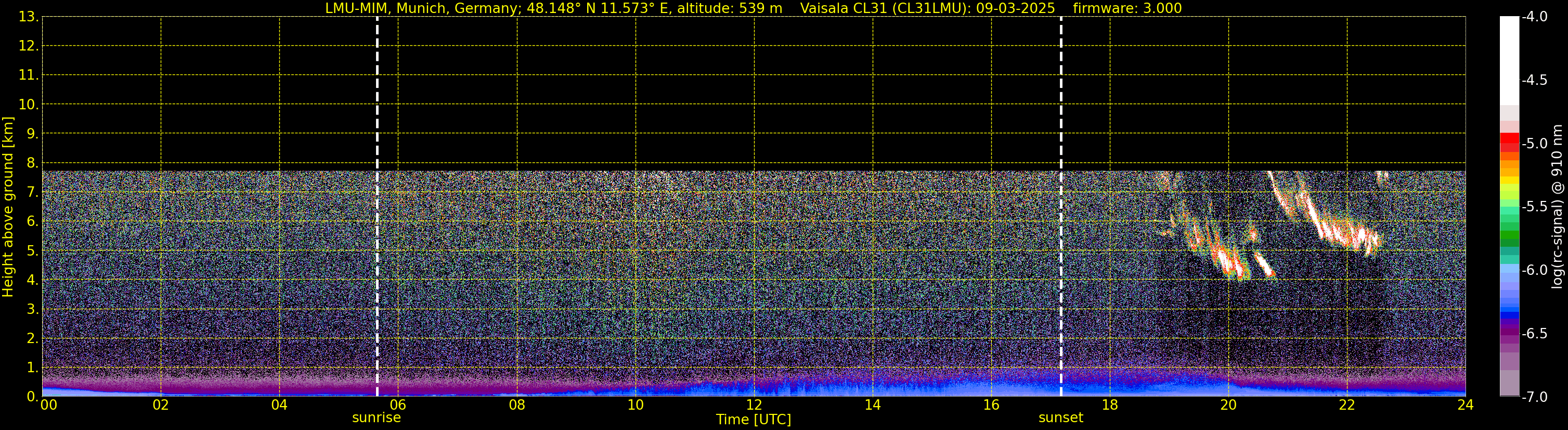
Task: Select the "2." height axis tick label
Action: pyautogui.click(x=32, y=338)
